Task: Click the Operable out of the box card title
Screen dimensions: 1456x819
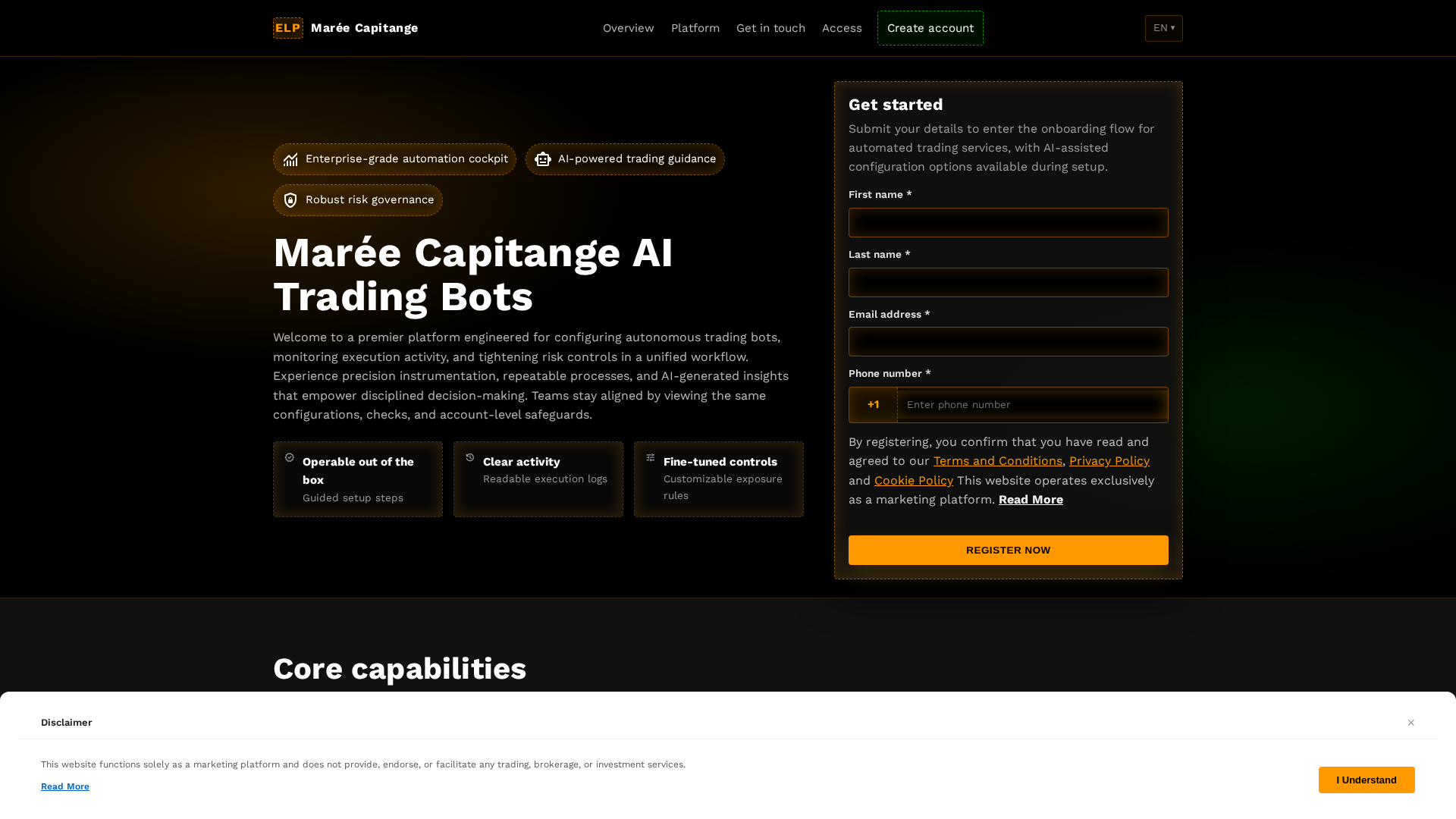Action: click(x=358, y=471)
